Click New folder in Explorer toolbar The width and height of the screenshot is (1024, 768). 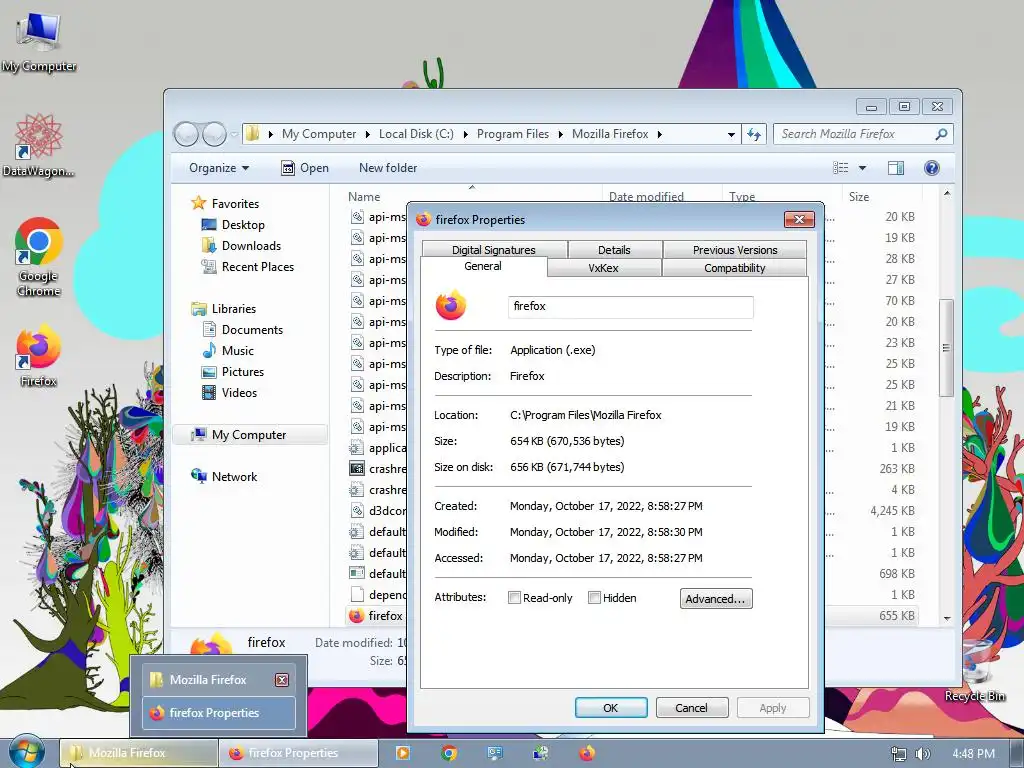pos(388,168)
